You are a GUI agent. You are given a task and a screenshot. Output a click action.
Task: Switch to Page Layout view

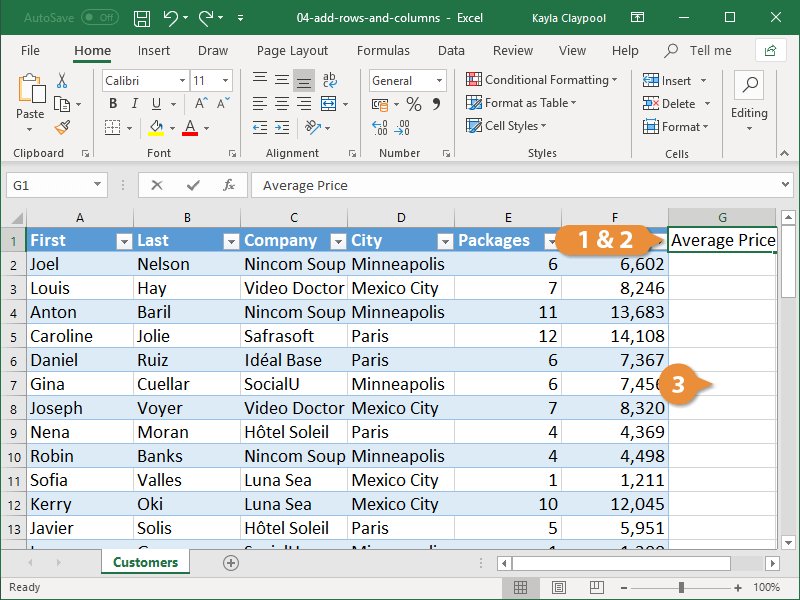(559, 587)
